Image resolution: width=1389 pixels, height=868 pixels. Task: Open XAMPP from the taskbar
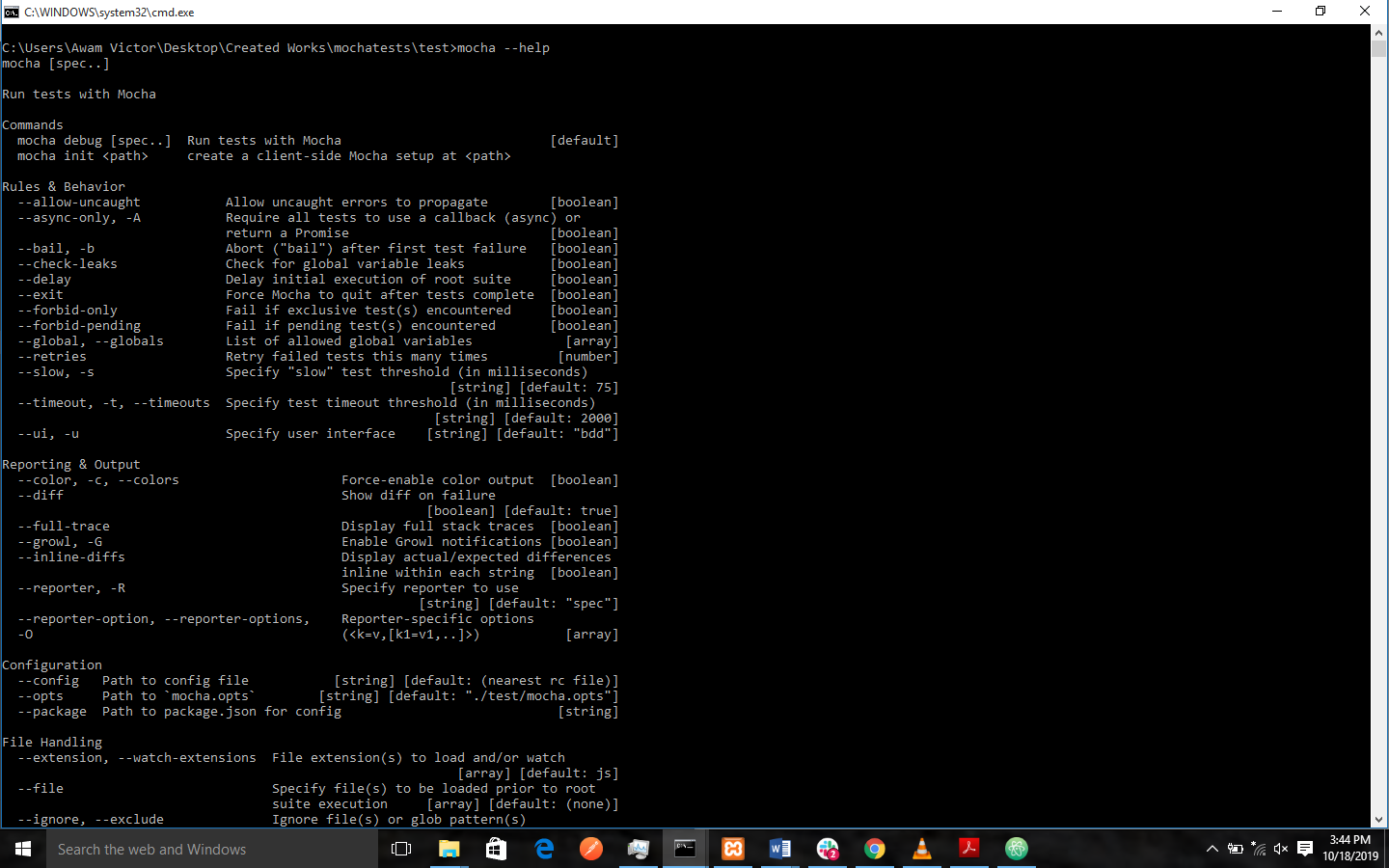pos(733,849)
